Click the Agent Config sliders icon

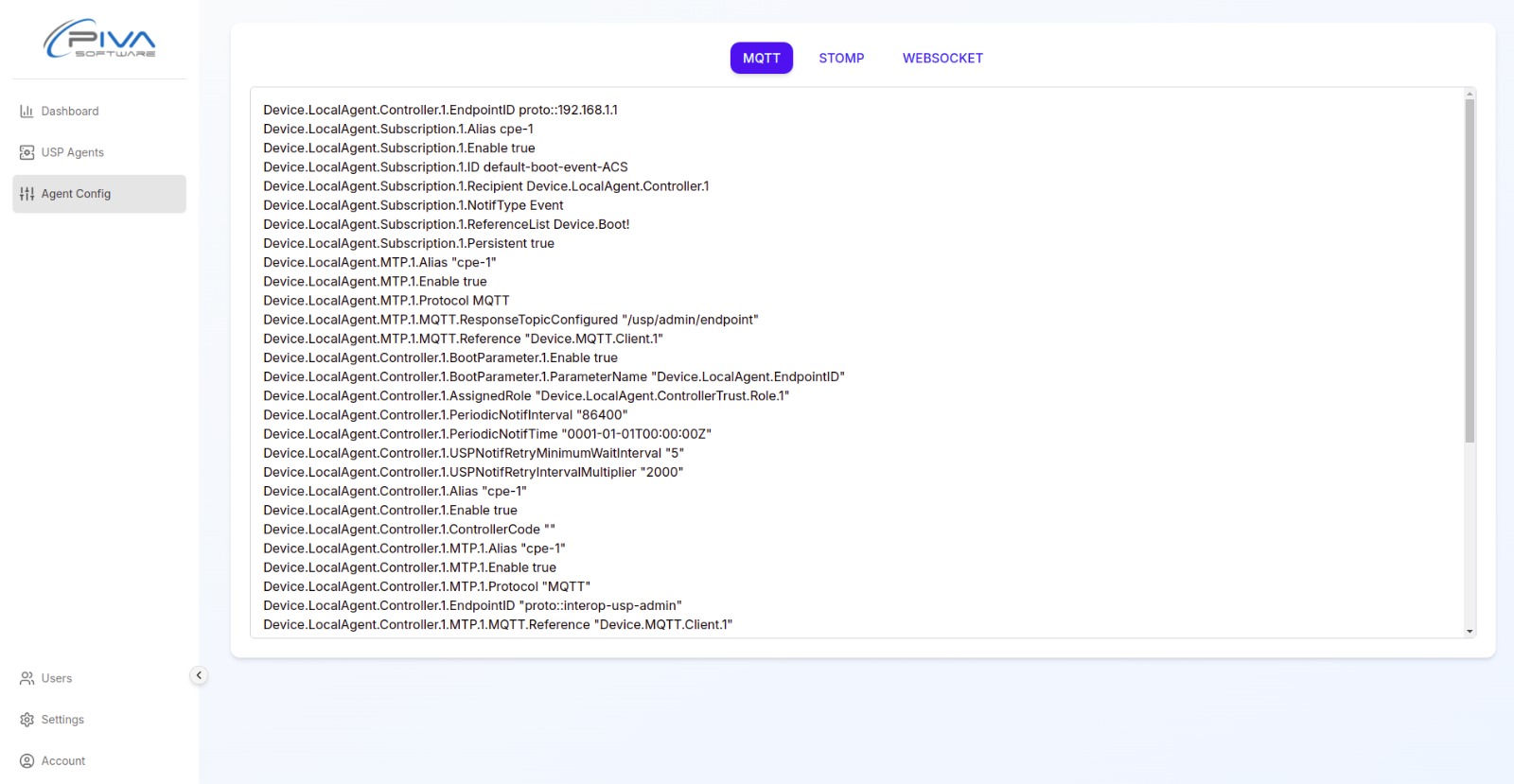pyautogui.click(x=26, y=194)
